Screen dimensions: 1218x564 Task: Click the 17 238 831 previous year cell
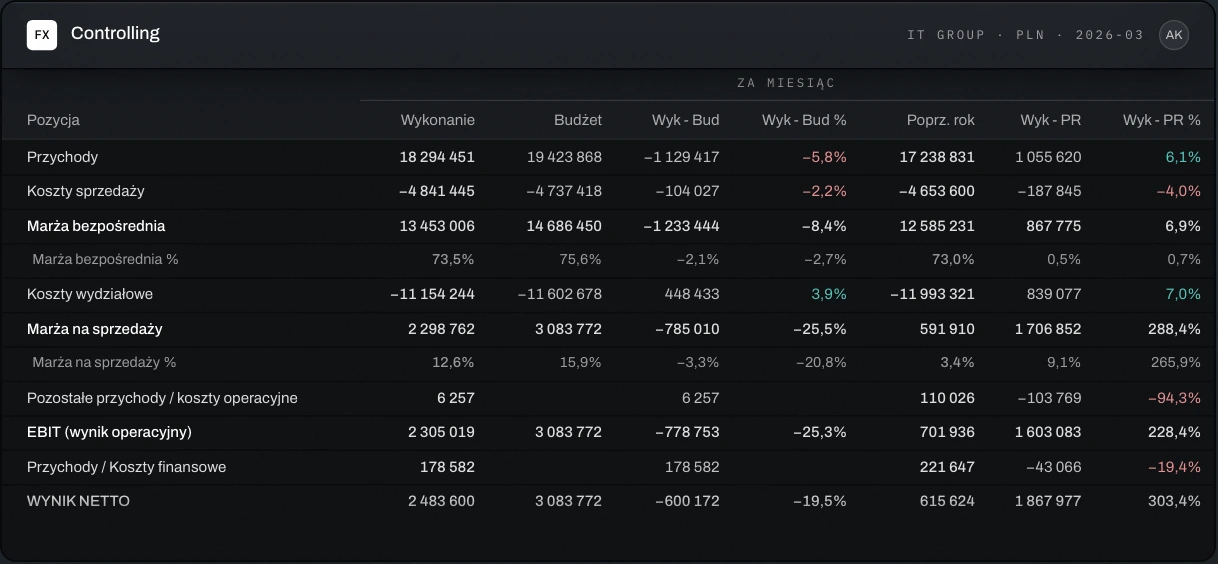(937, 157)
